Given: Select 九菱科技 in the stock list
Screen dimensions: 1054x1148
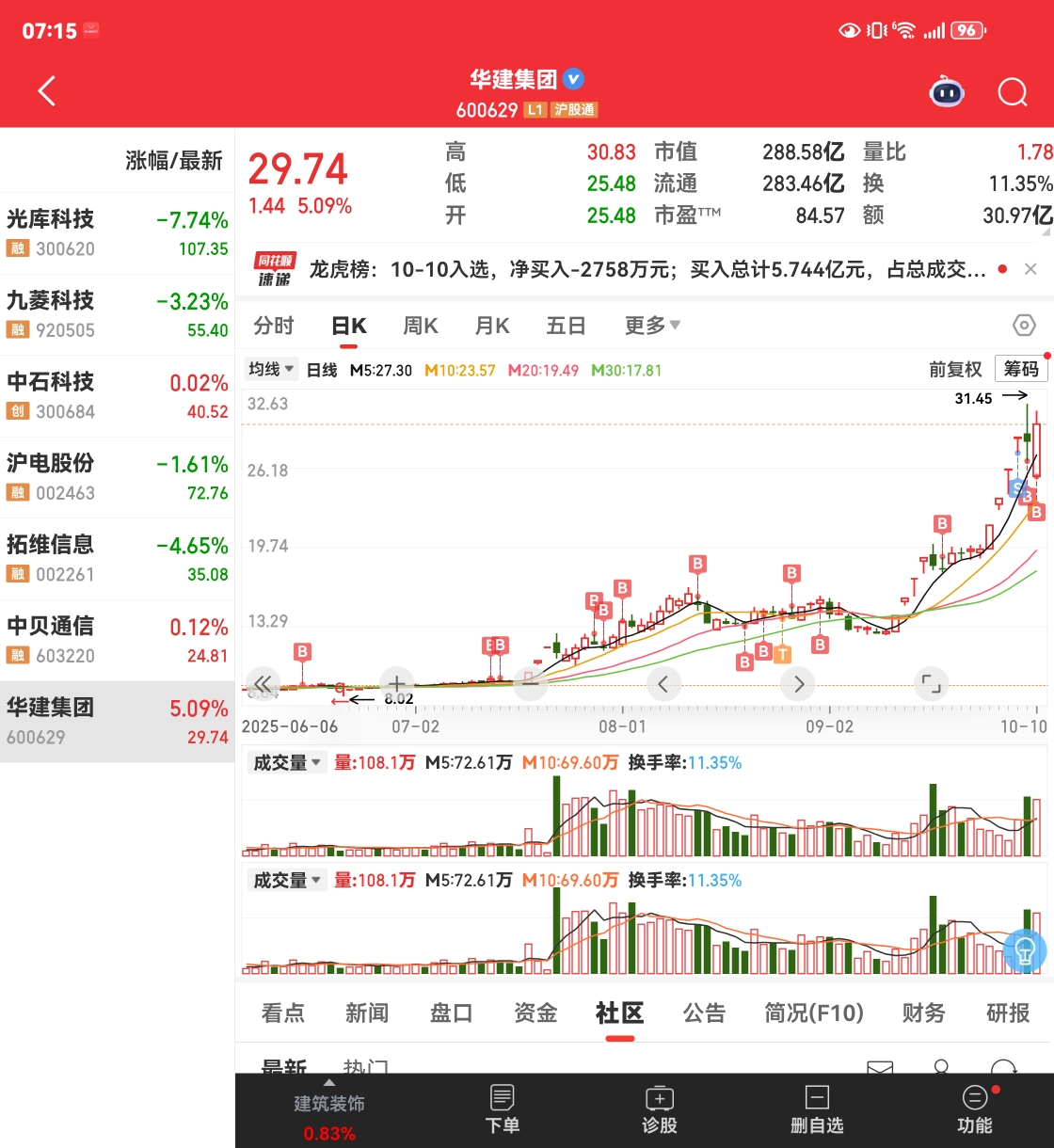Looking at the screenshot, I should coord(117,315).
